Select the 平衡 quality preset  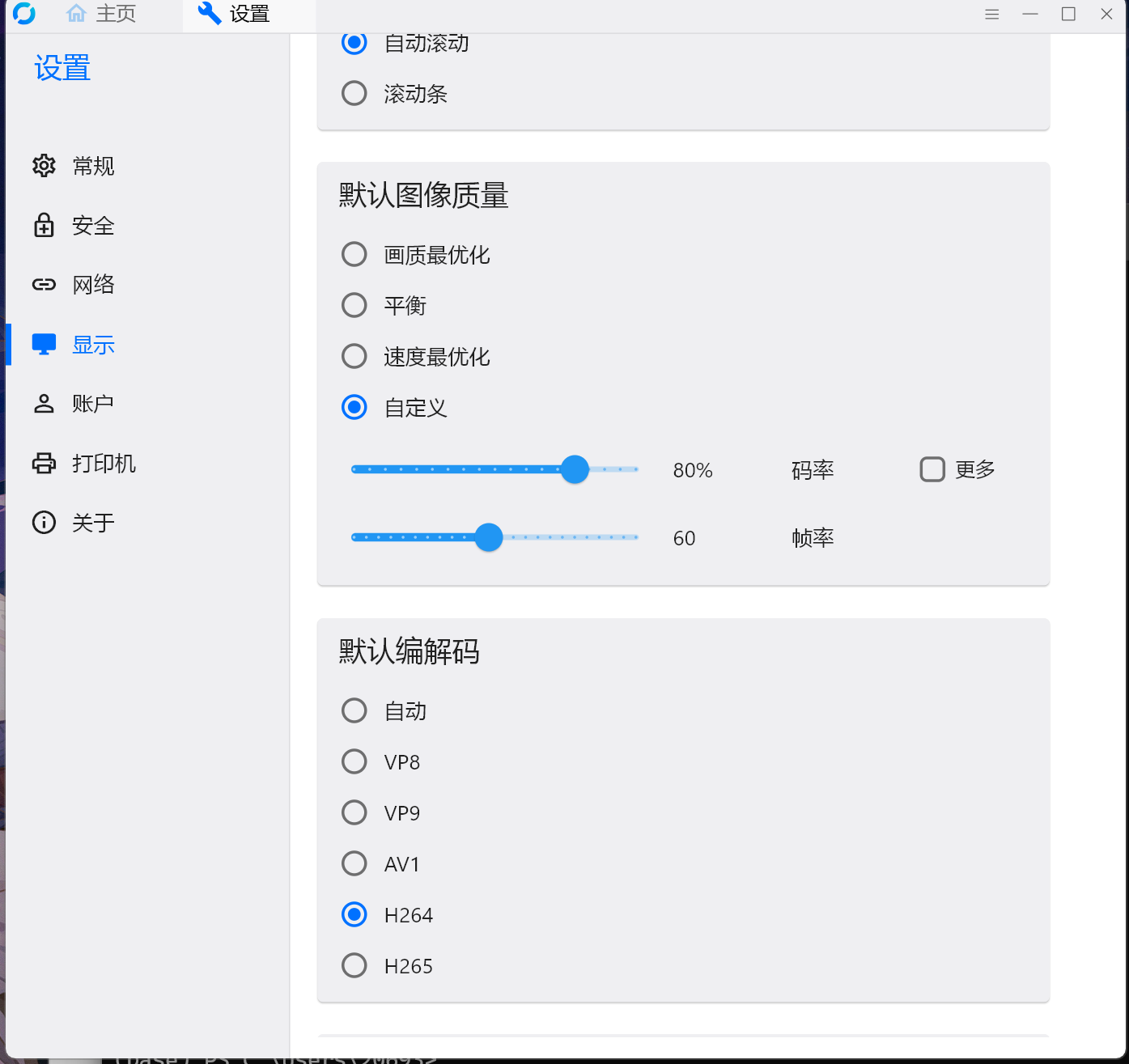[x=354, y=305]
